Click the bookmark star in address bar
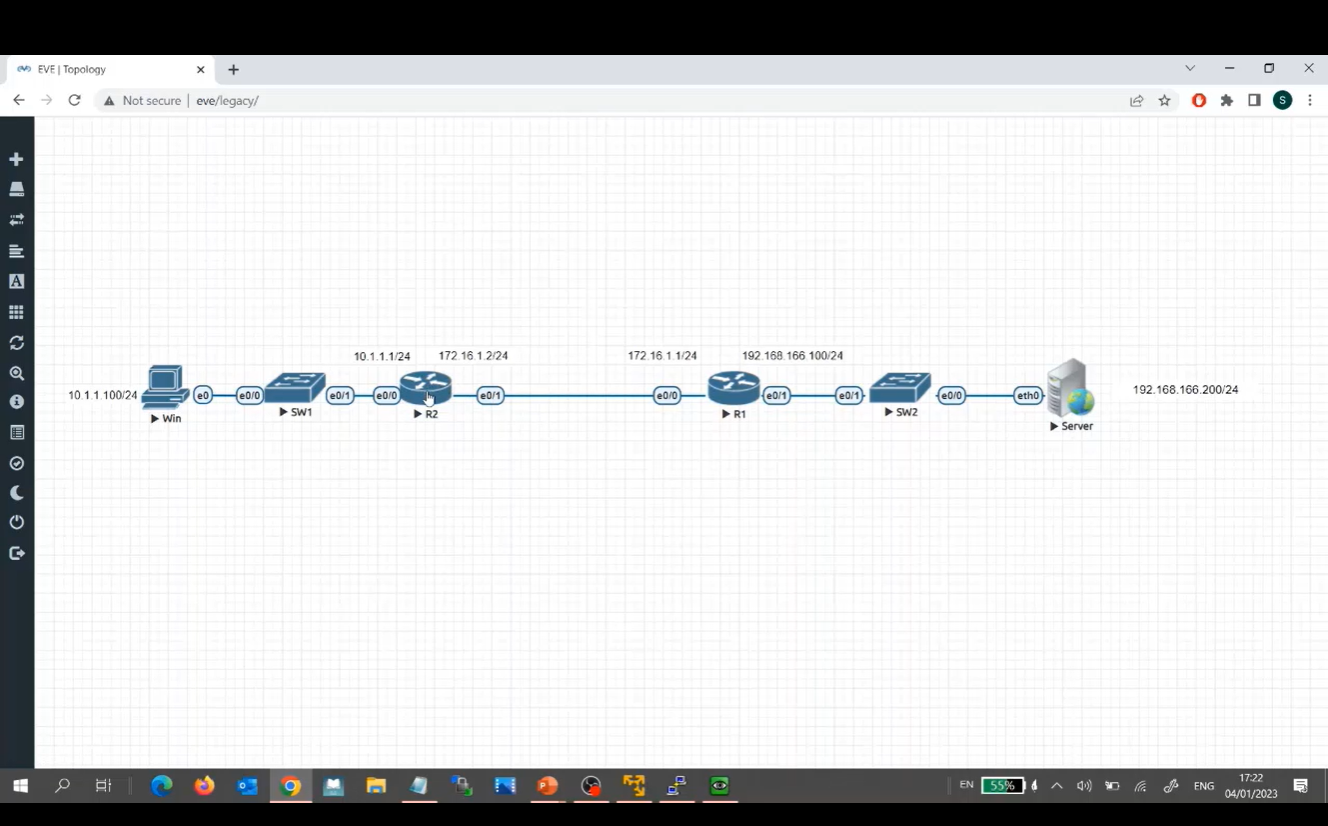This screenshot has height=826, width=1328. tap(1163, 100)
